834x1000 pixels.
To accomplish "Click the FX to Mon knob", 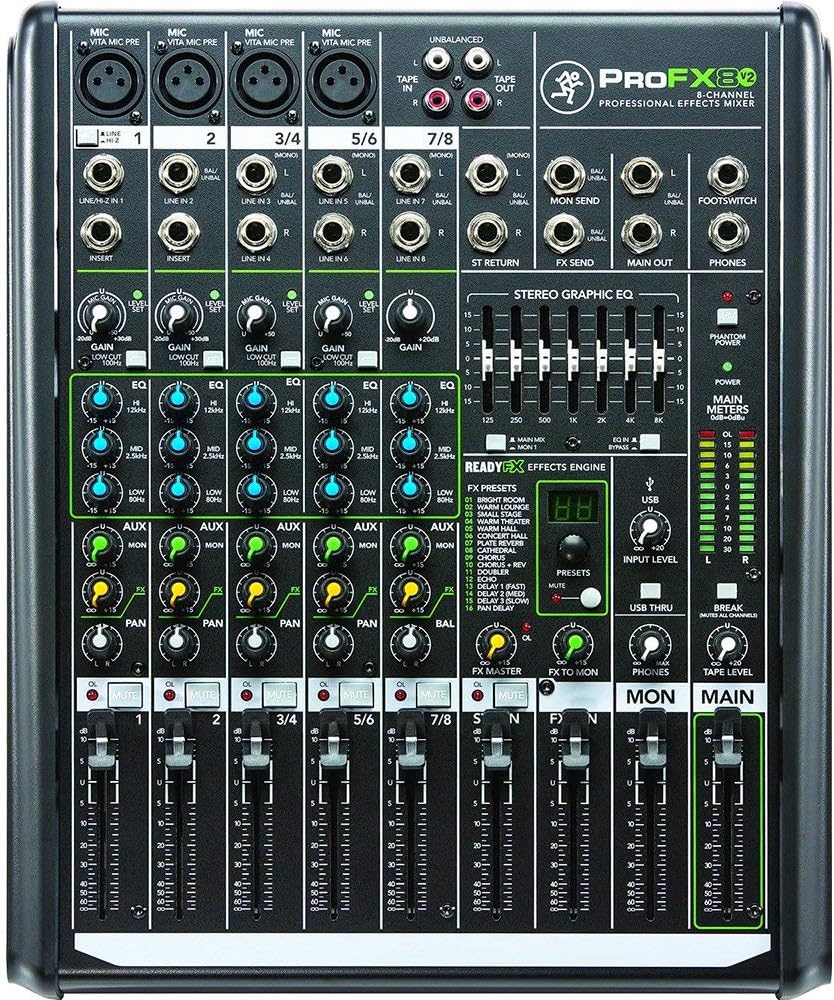I will pyautogui.click(x=573, y=643).
